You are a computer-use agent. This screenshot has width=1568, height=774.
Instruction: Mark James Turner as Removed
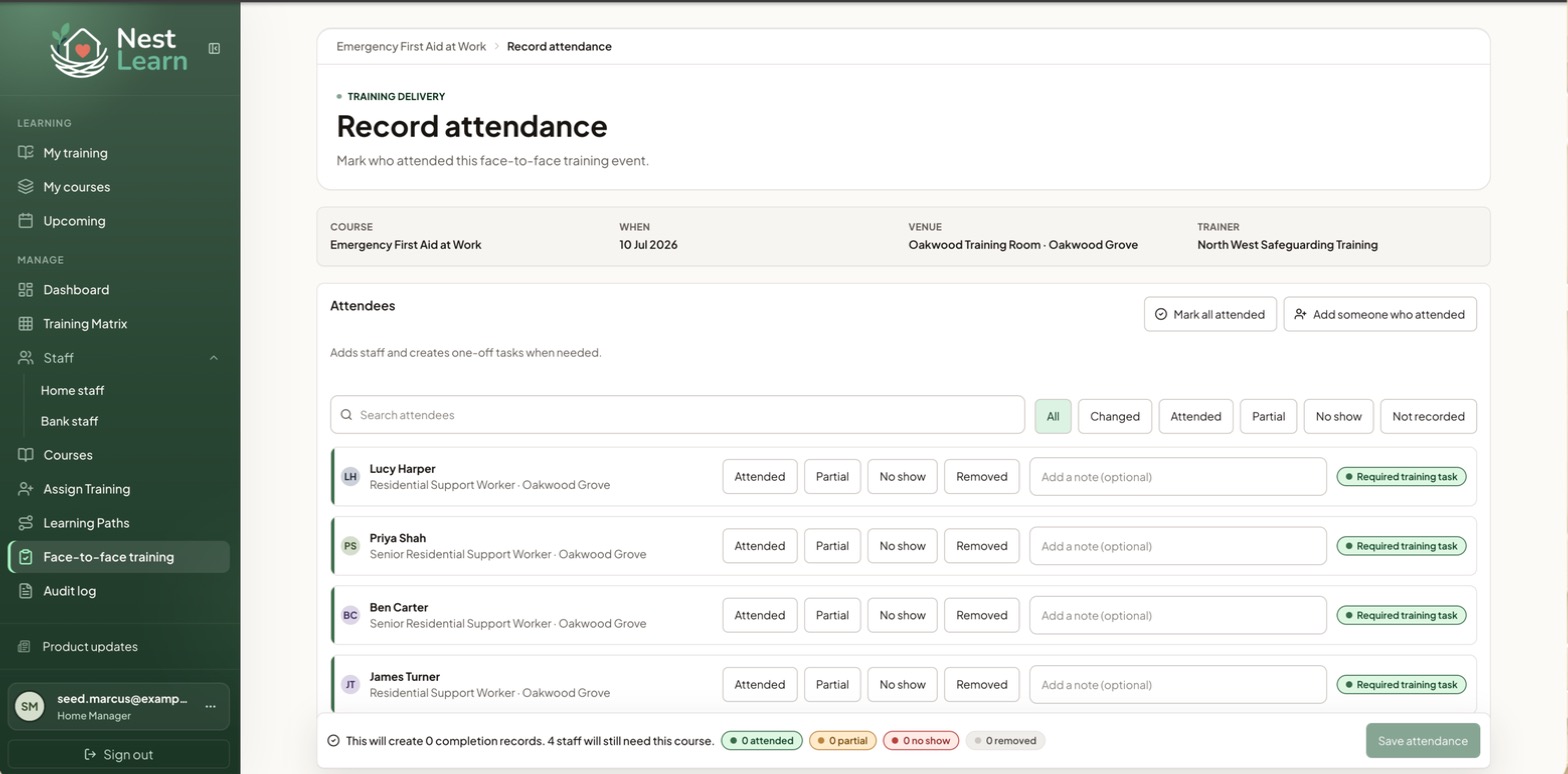tap(982, 685)
